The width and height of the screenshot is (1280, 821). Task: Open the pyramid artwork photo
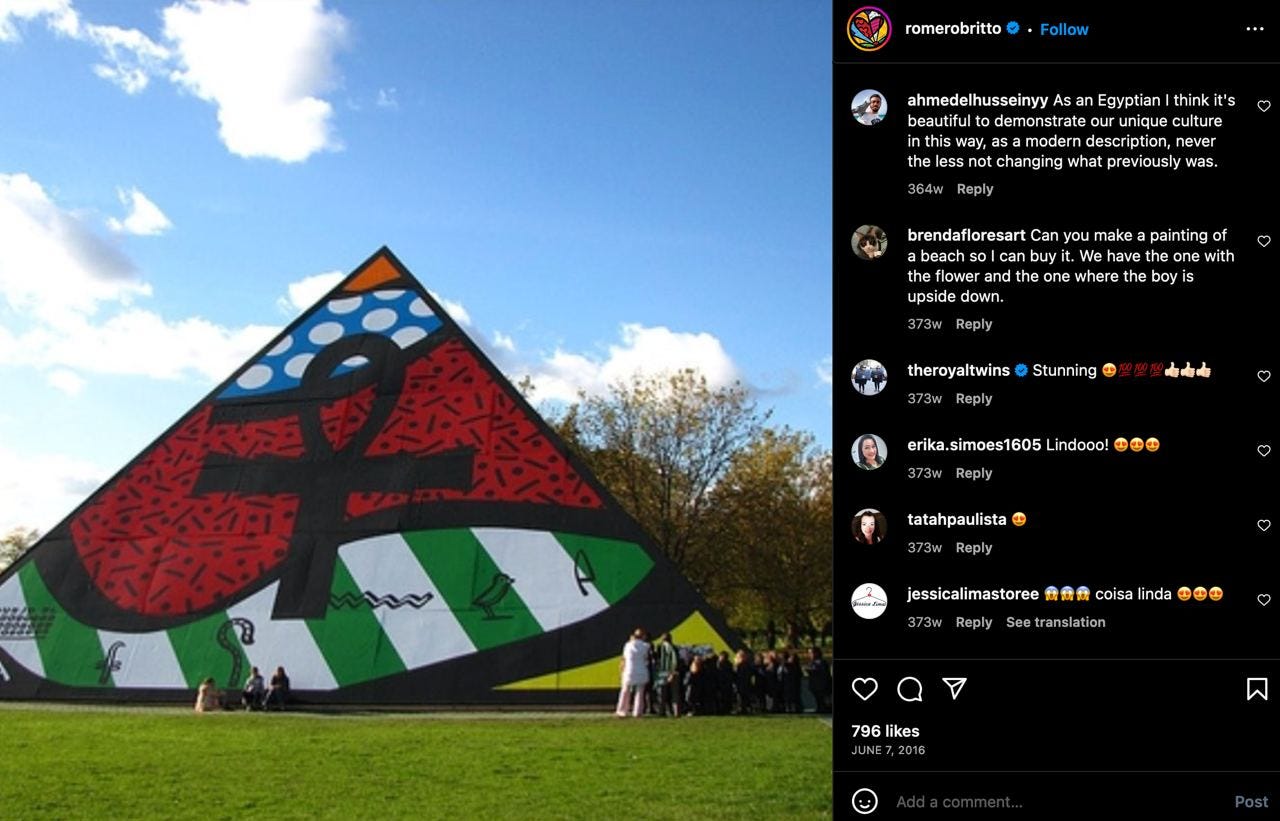pos(416,410)
